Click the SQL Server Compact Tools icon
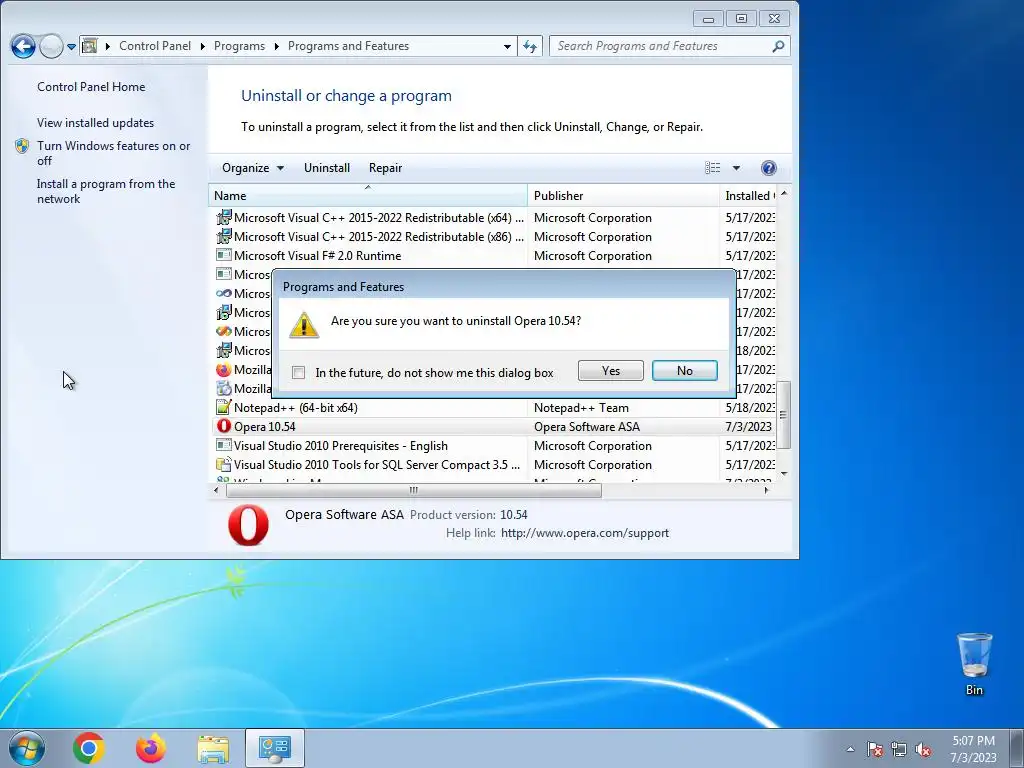The image size is (1024, 768). tap(224, 464)
